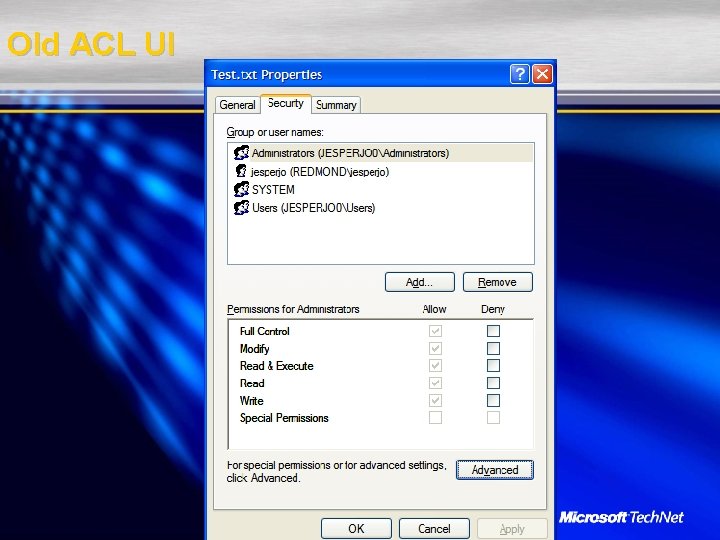
Task: Open Advanced permission settings
Action: click(x=495, y=470)
